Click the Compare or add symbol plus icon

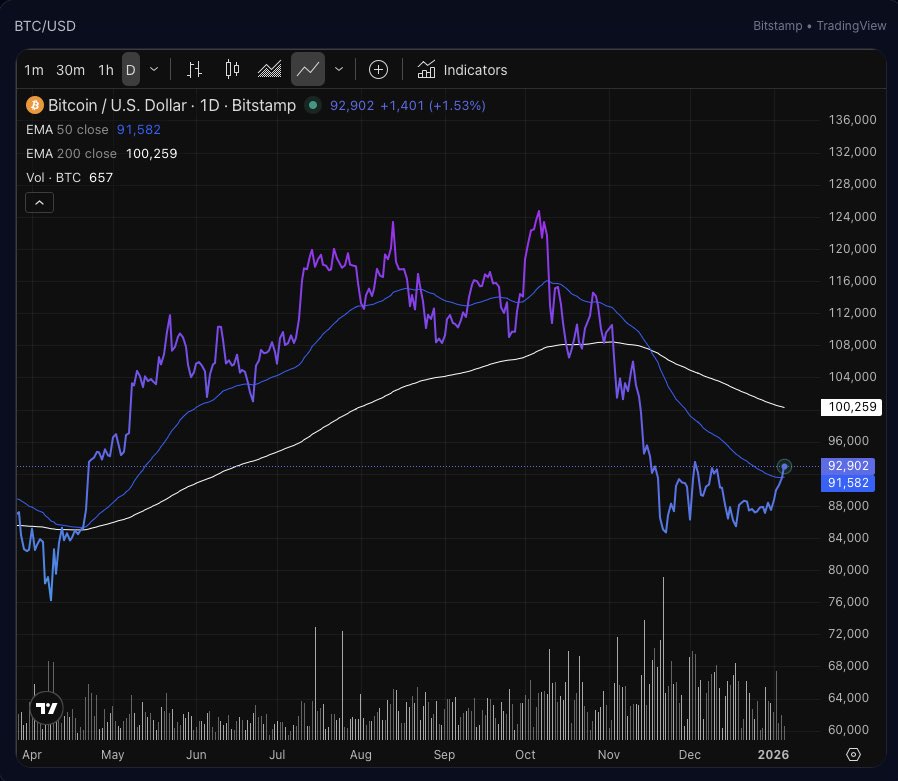click(x=378, y=70)
